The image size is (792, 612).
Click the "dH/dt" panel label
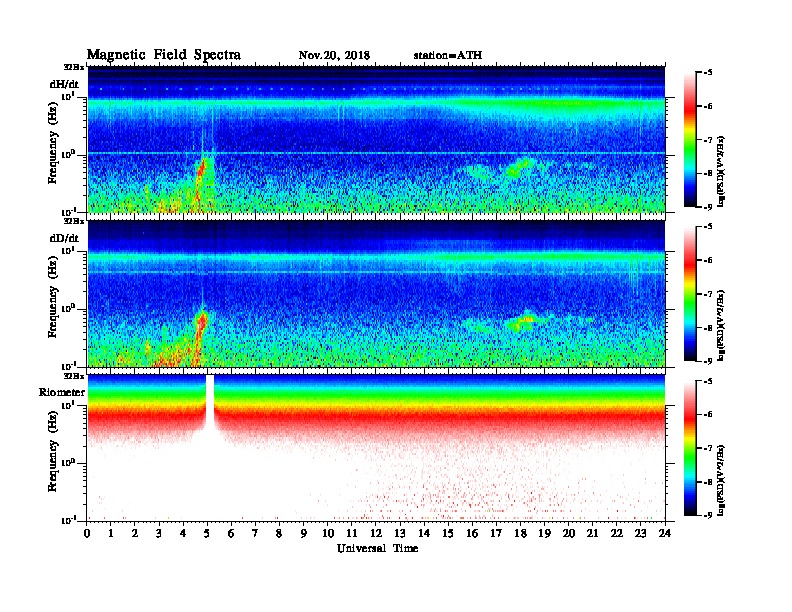pyautogui.click(x=64, y=84)
